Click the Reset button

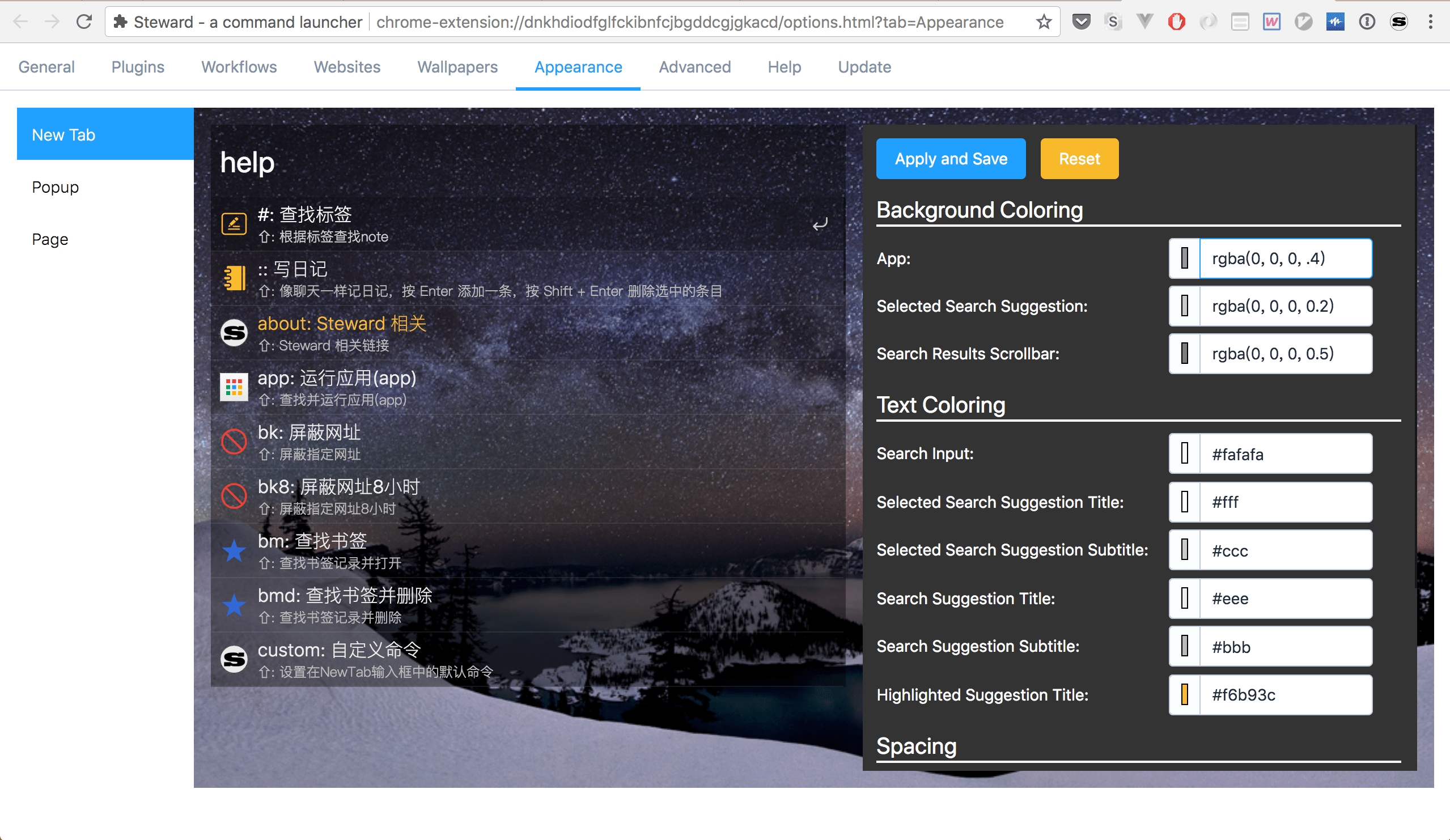point(1079,158)
